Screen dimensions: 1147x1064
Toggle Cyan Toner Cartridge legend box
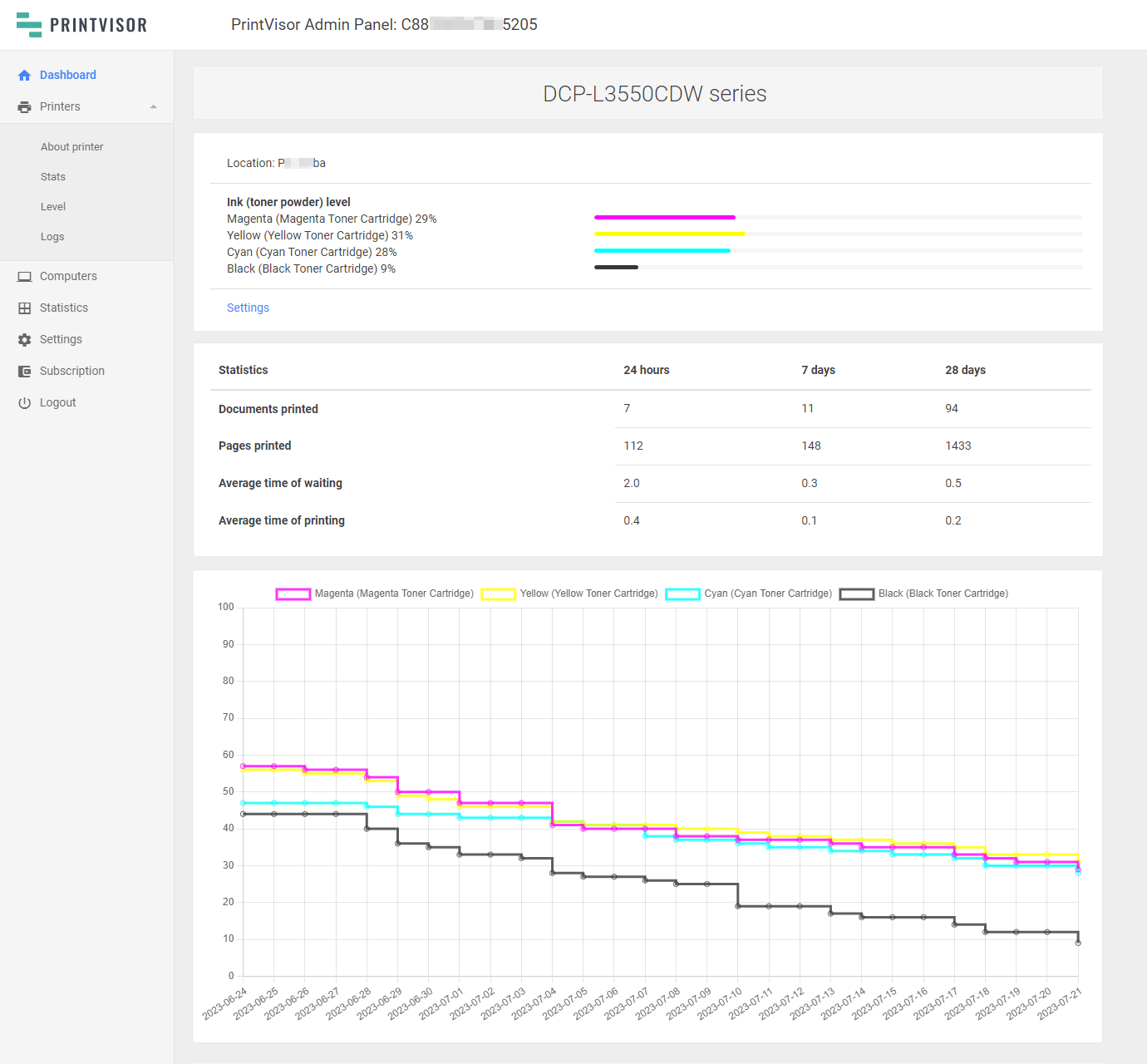682,594
